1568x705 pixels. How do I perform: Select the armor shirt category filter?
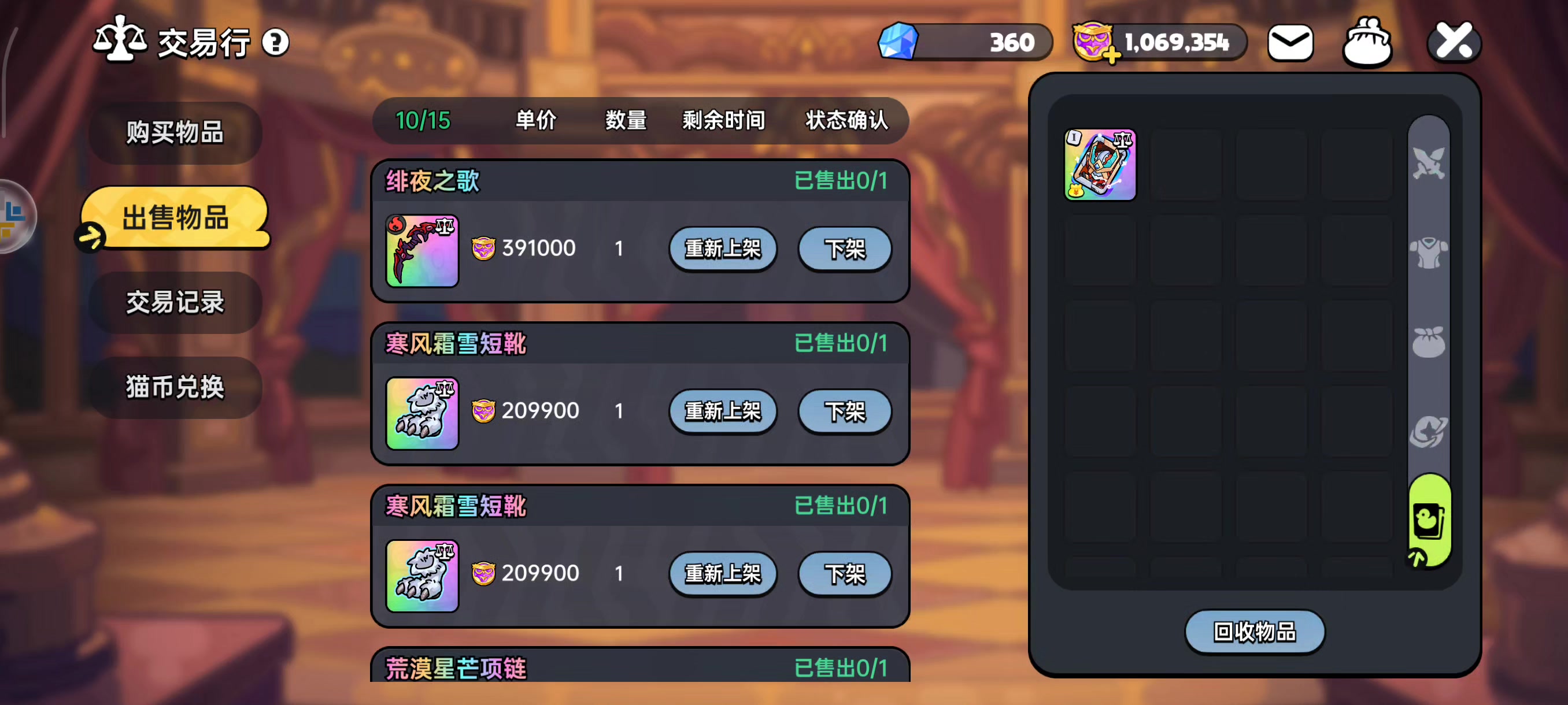point(1428,253)
